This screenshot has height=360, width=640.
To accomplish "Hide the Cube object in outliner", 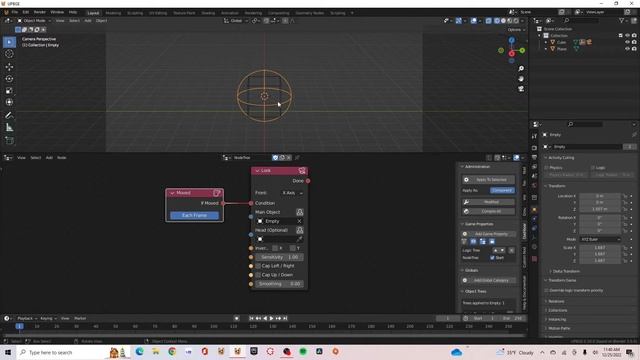I will pos(627,42).
